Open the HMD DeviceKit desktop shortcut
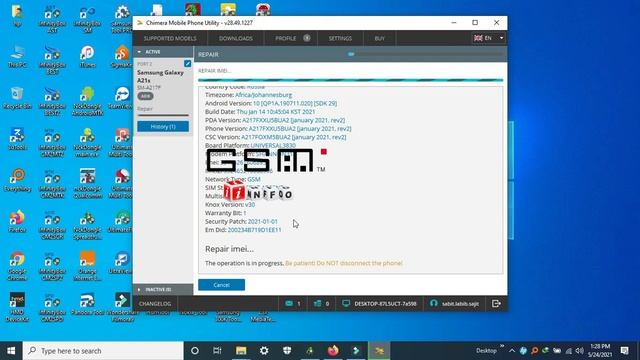Image resolution: width=640 pixels, height=360 pixels. pyautogui.click(x=17, y=307)
